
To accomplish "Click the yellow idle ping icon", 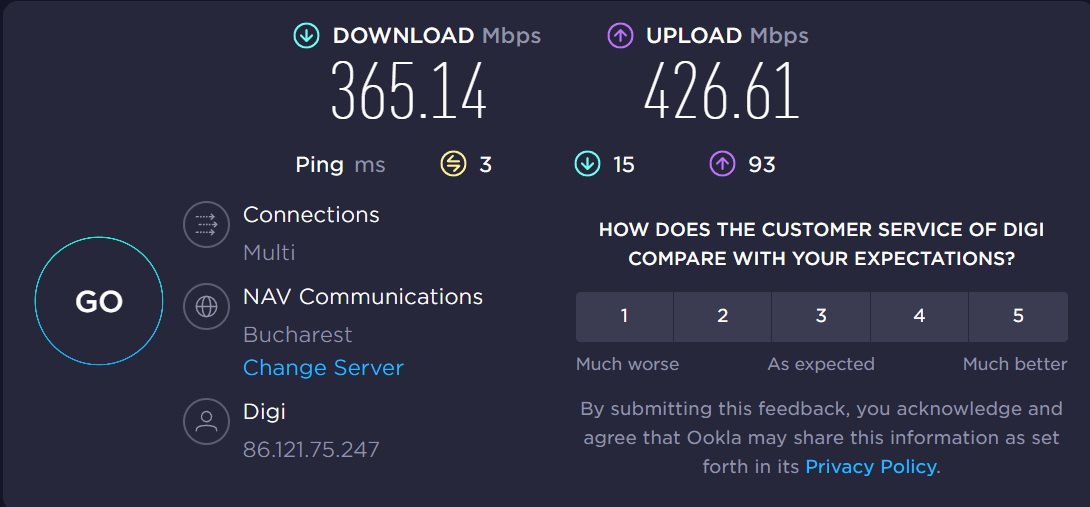I will pyautogui.click(x=453, y=165).
